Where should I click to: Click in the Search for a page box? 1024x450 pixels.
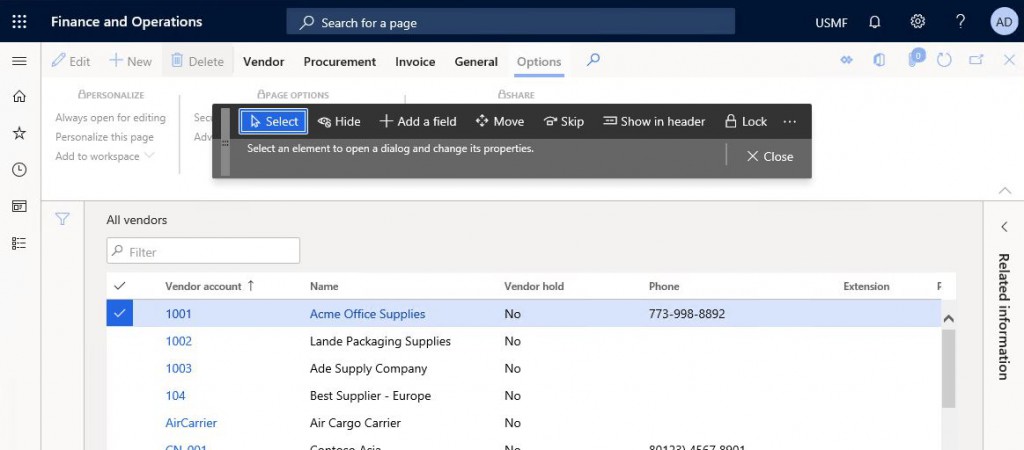point(511,22)
